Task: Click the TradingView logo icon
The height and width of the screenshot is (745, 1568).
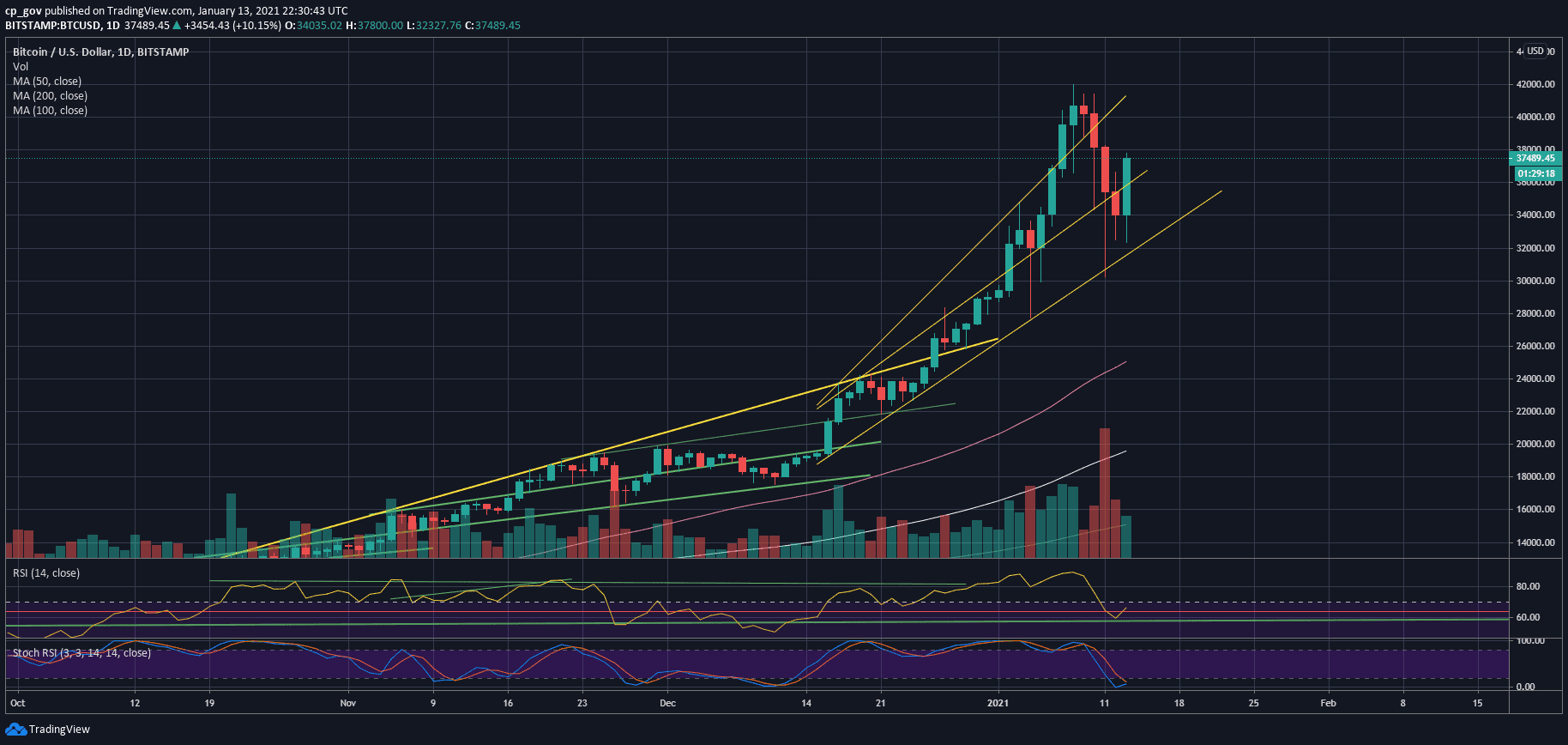Action: [x=15, y=730]
